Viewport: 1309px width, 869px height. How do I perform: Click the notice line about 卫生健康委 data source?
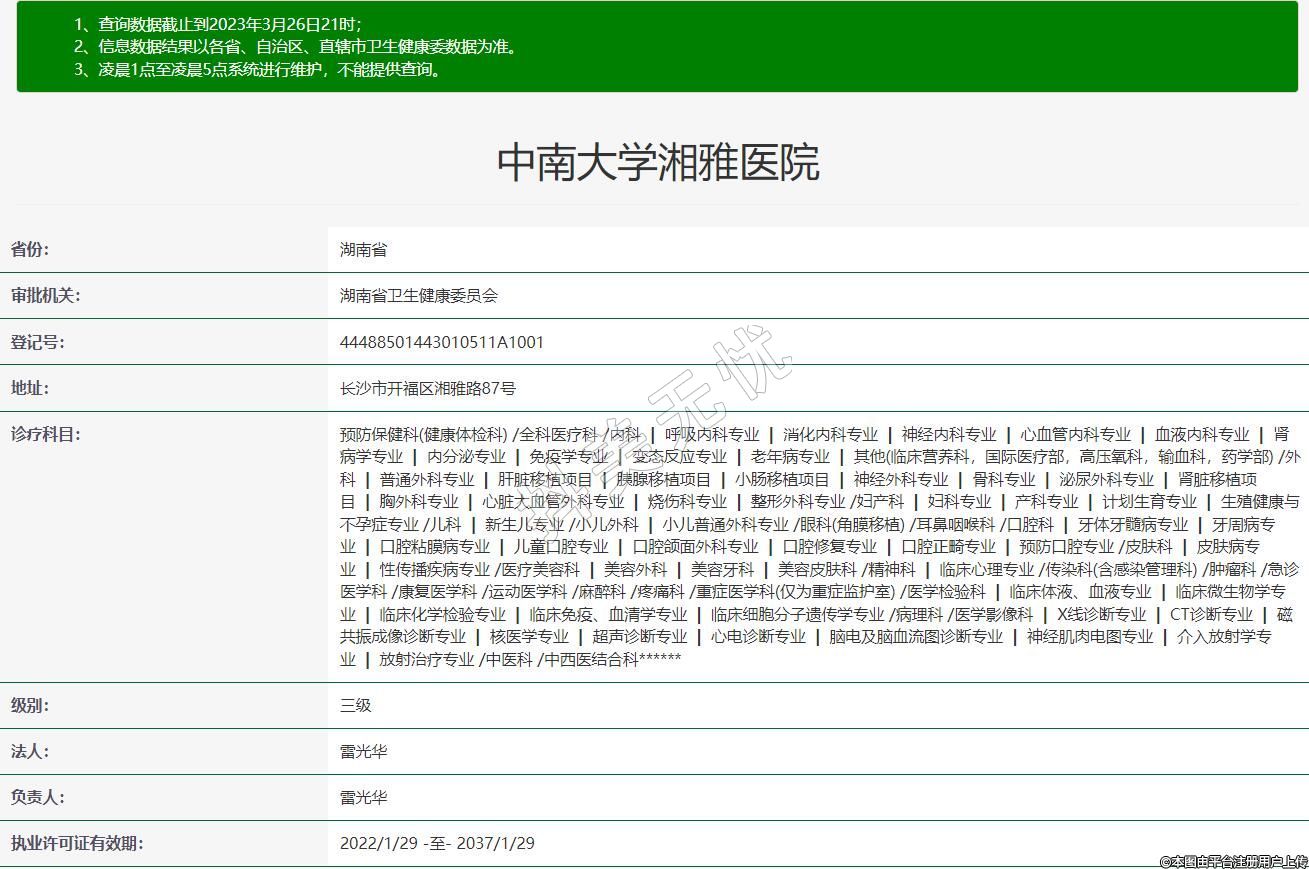295,47
